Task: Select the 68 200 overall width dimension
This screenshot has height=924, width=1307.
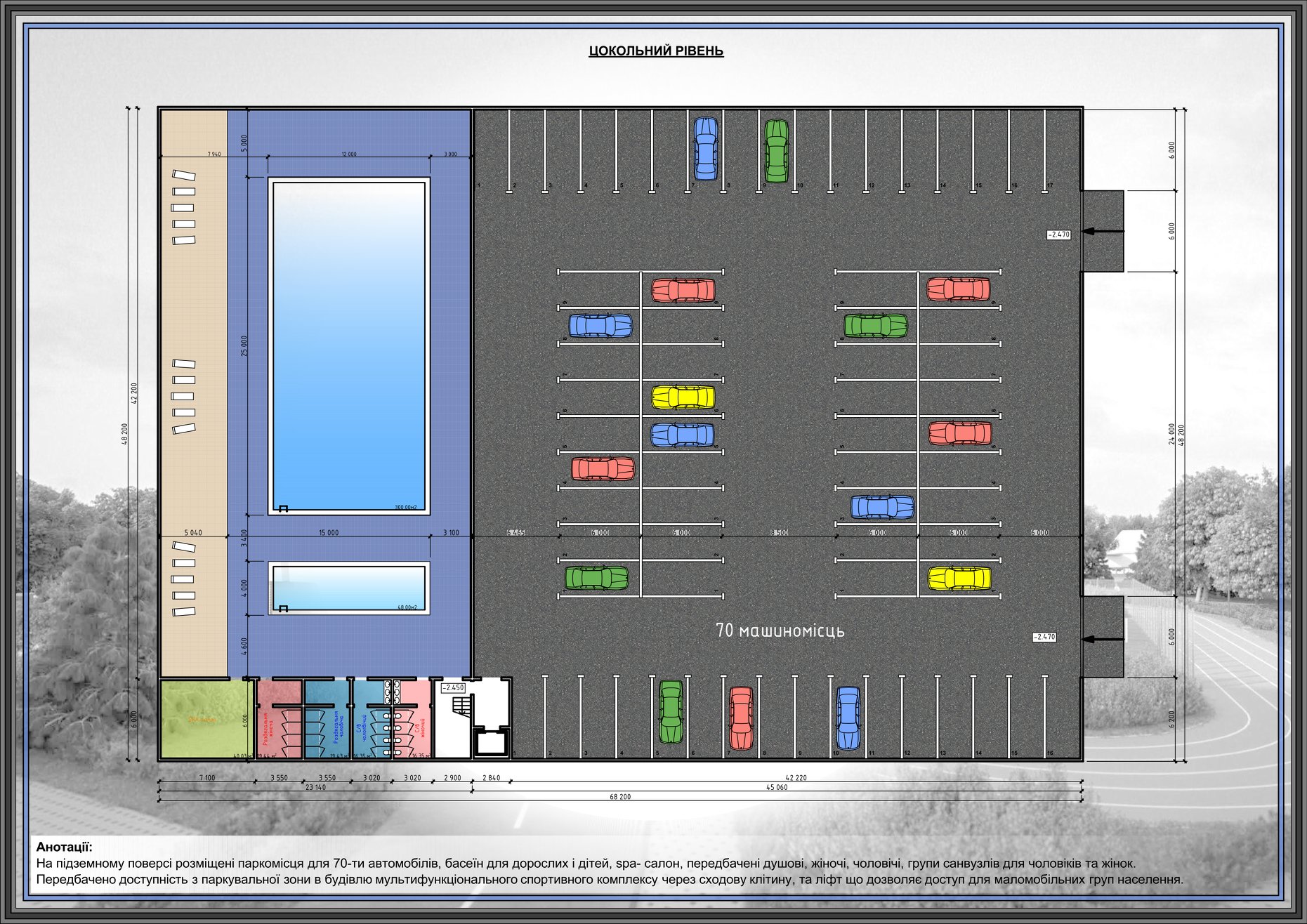Action: (x=620, y=797)
